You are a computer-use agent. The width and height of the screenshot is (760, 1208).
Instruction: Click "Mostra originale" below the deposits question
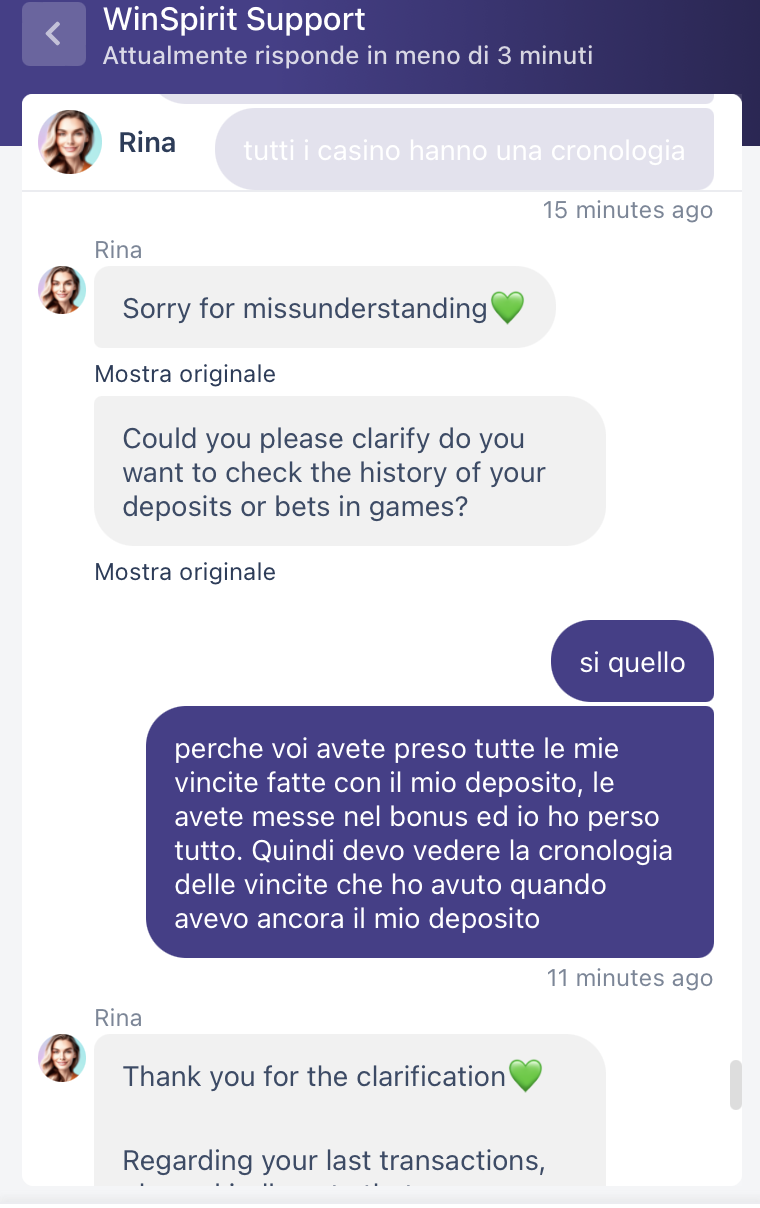(185, 572)
